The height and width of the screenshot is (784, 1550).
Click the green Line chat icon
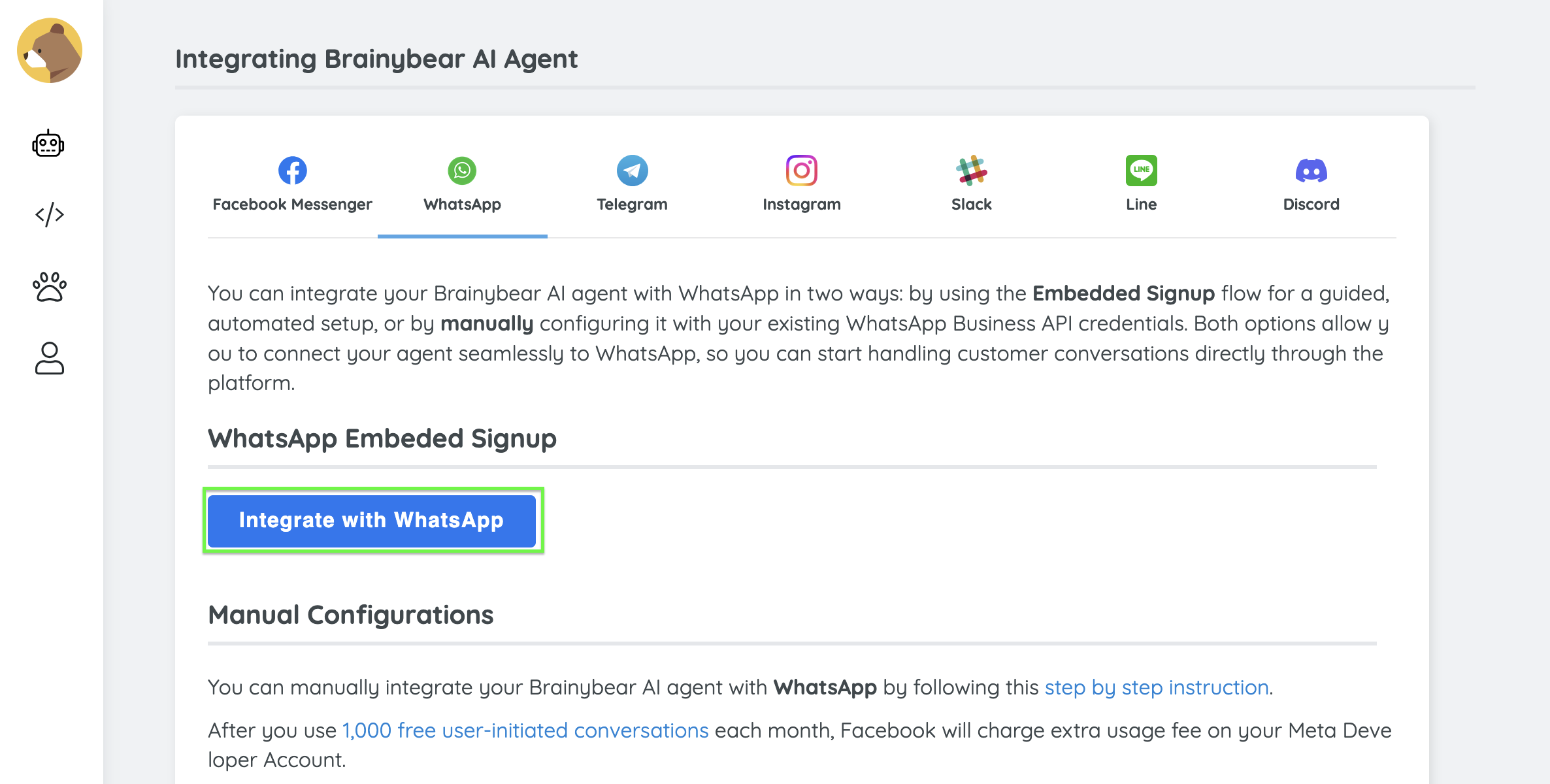tap(1142, 171)
